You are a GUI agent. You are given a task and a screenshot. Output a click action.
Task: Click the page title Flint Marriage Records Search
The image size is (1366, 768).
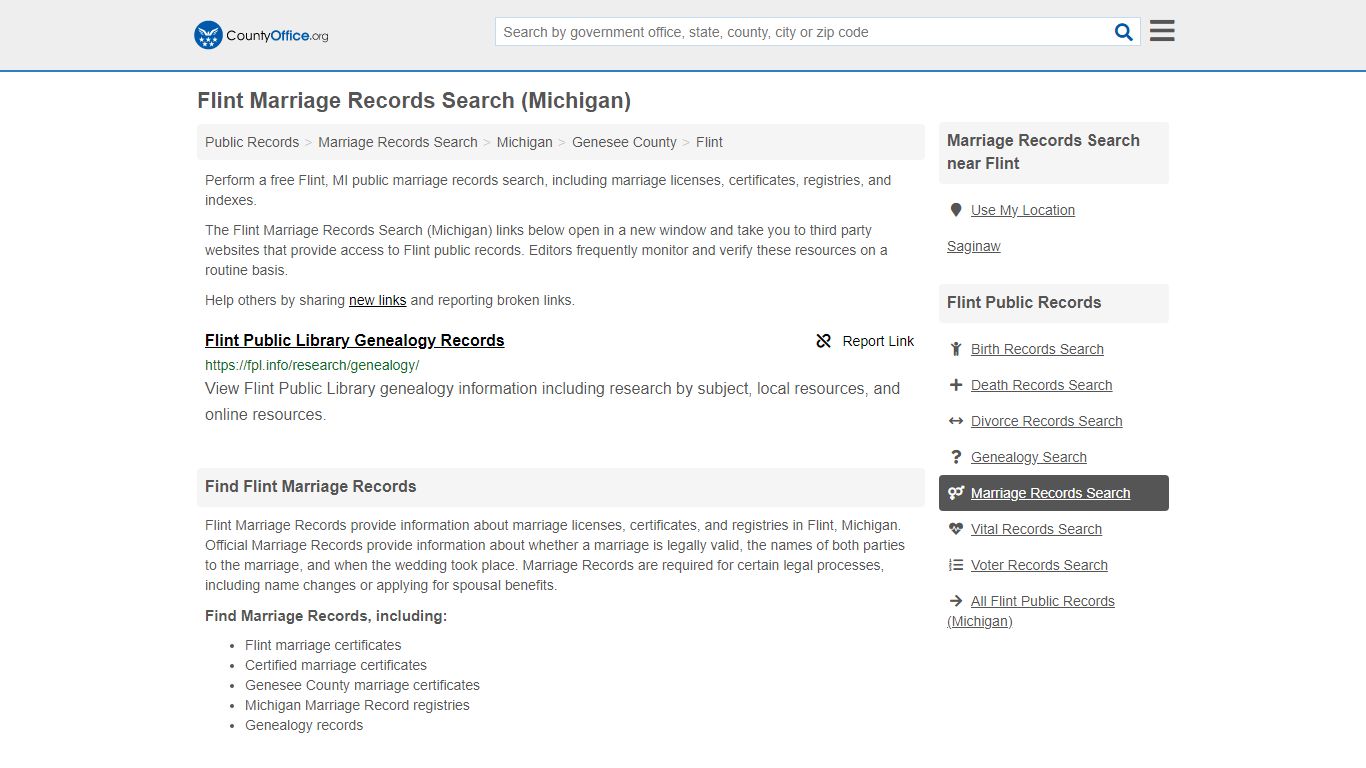pos(414,101)
